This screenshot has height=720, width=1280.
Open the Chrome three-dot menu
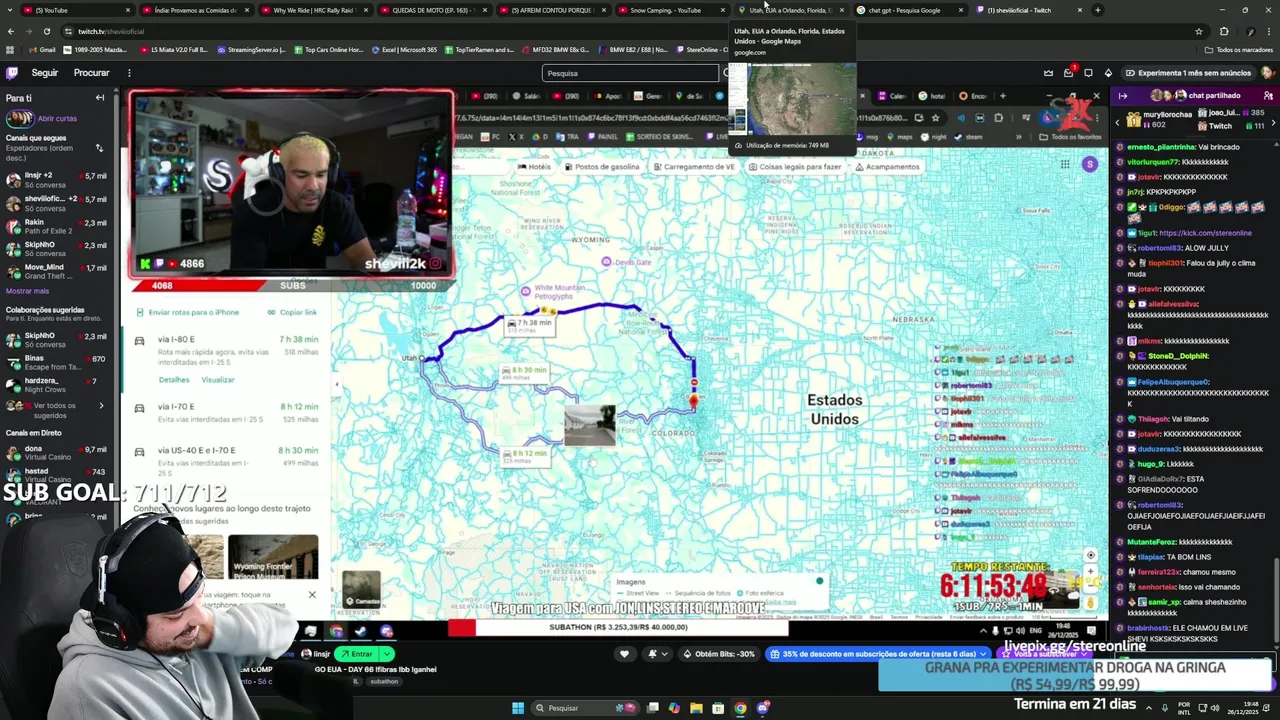coord(1269,31)
